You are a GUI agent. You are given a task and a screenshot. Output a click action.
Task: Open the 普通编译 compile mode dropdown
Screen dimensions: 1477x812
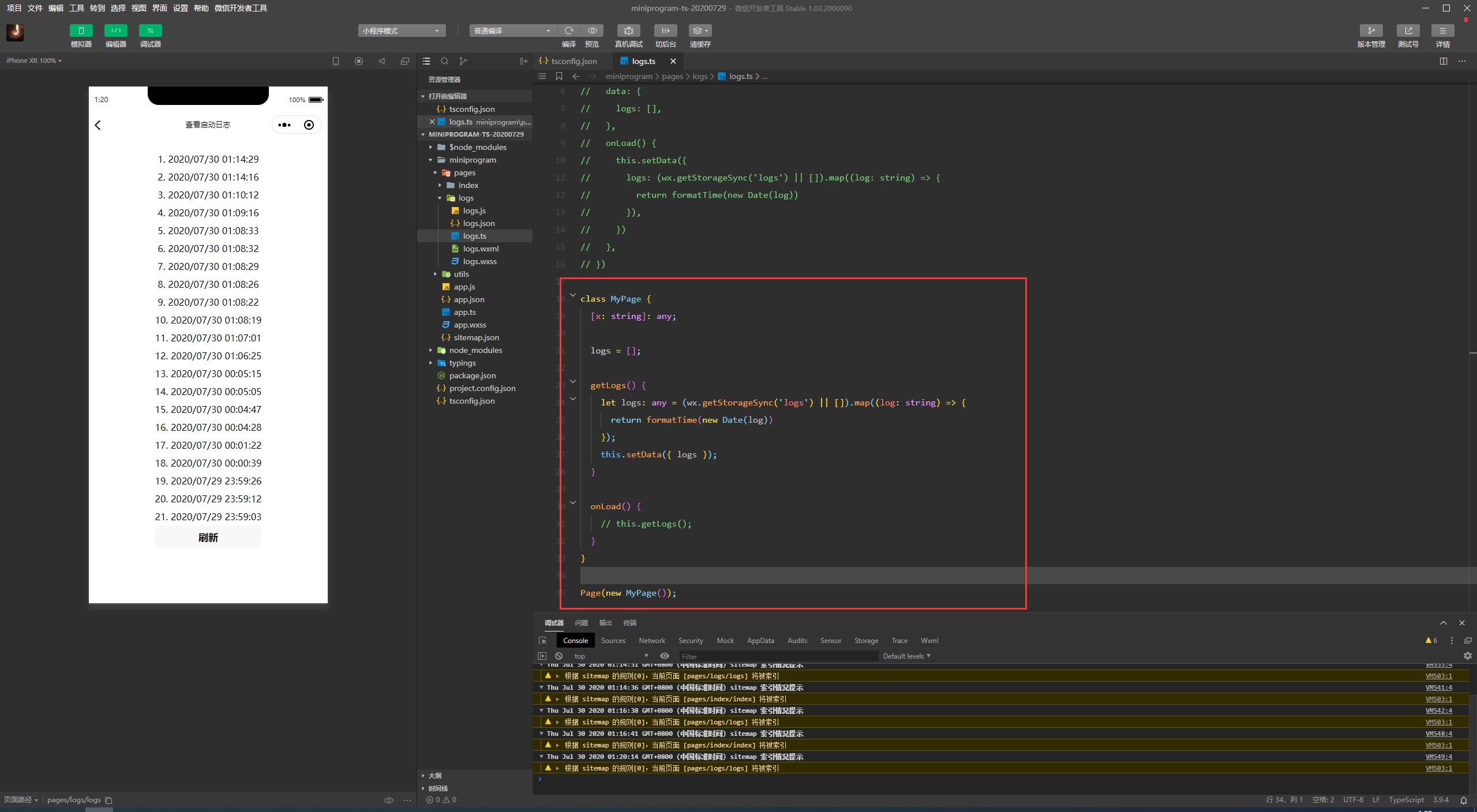click(x=512, y=31)
